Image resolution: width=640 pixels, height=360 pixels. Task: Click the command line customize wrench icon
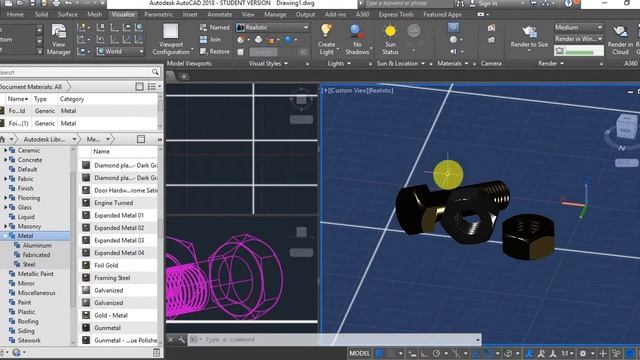181,340
